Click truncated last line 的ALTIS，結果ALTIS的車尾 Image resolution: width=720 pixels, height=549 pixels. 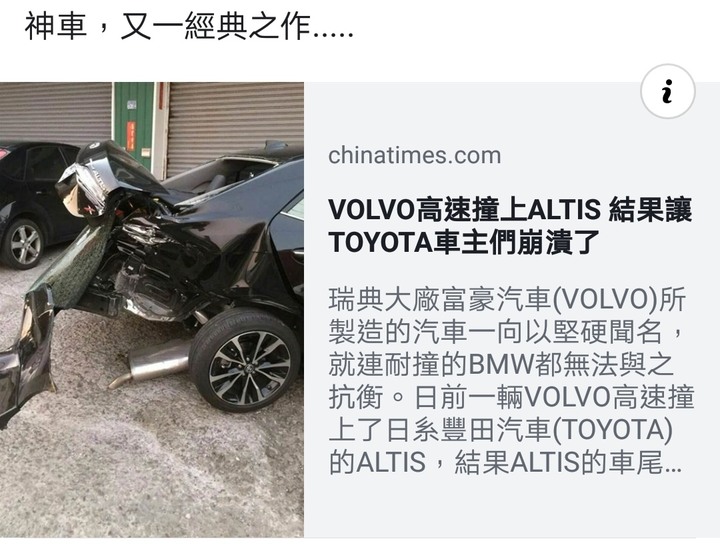pos(505,462)
